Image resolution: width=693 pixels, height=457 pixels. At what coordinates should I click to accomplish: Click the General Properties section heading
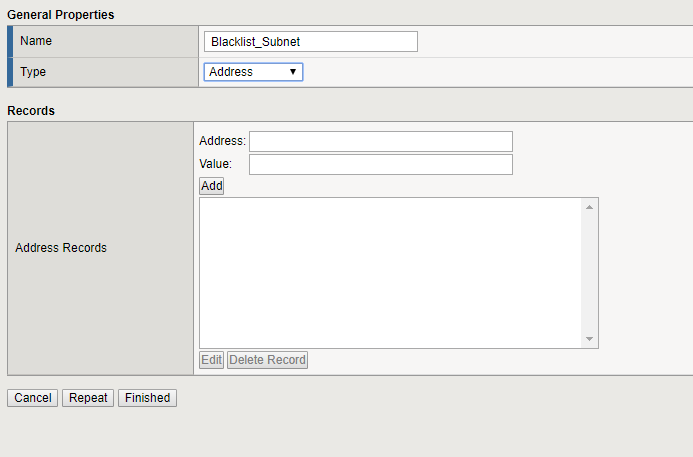[x=60, y=15]
